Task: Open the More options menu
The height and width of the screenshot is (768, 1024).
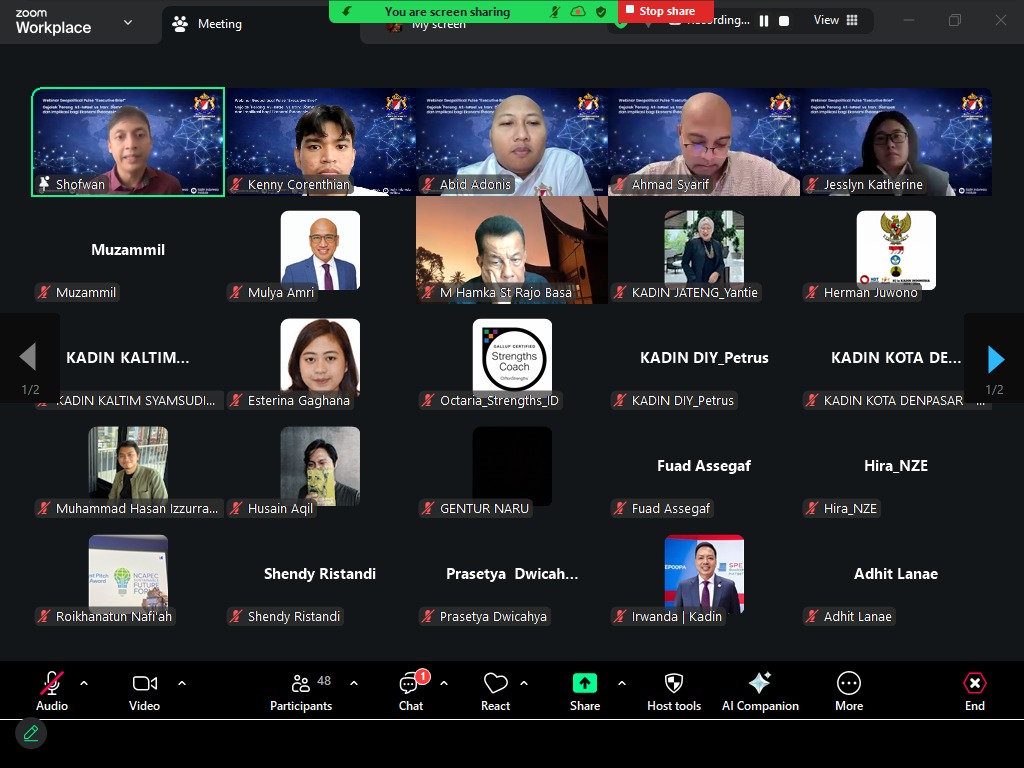Action: click(849, 691)
